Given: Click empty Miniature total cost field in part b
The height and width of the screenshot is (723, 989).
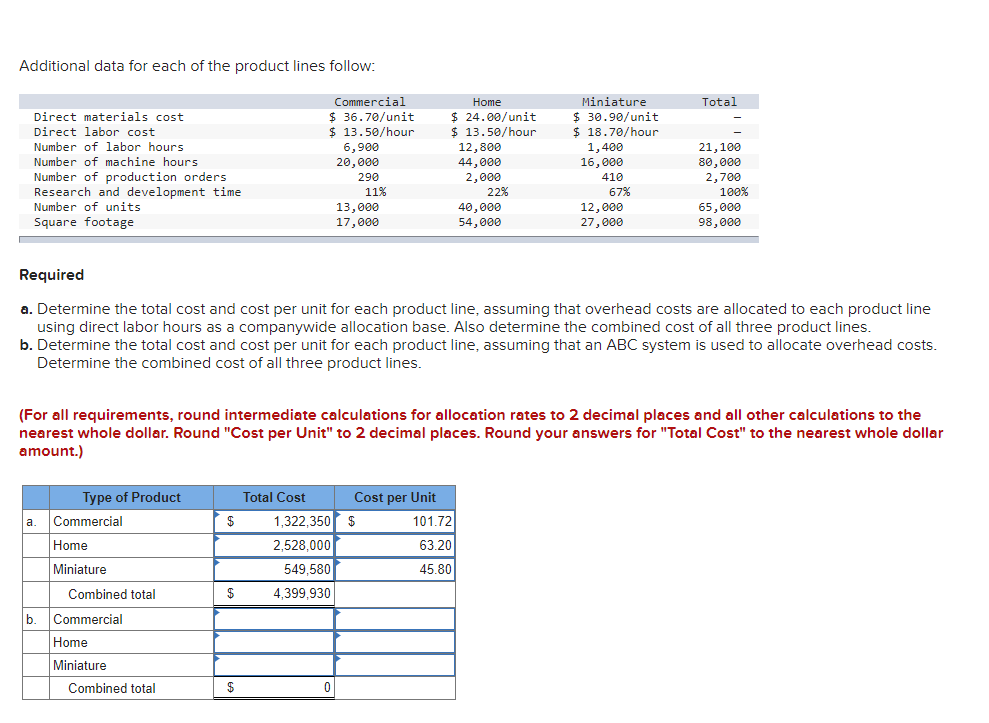Looking at the screenshot, I should [x=274, y=665].
